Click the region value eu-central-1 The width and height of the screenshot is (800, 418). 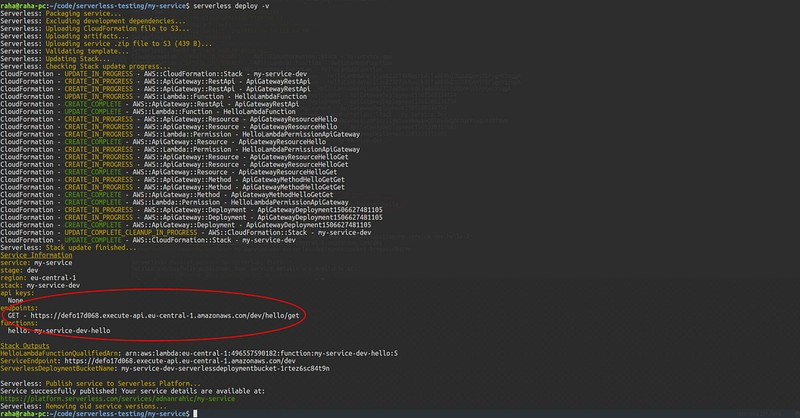point(53,278)
